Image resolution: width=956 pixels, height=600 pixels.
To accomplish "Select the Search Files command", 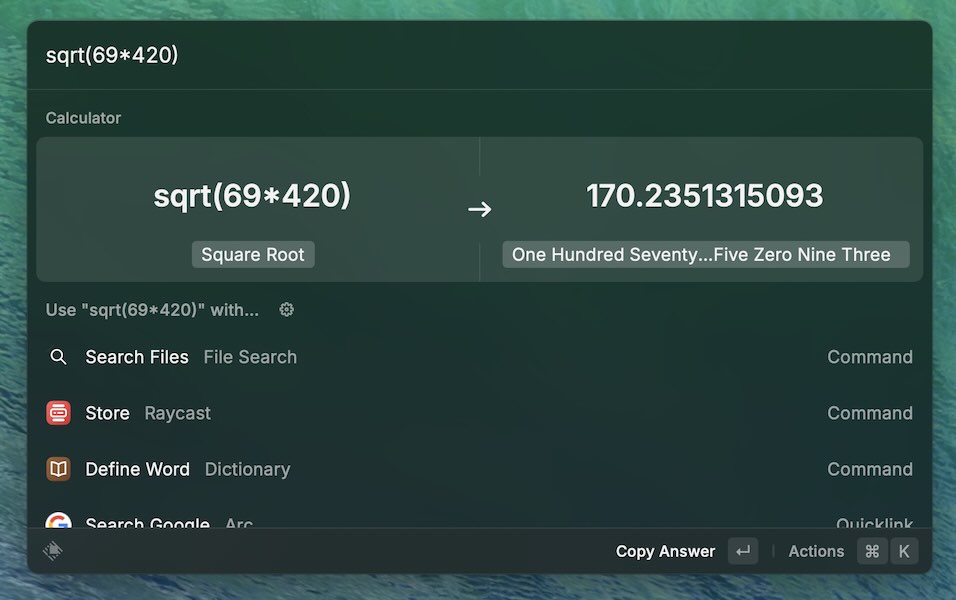I will [138, 357].
